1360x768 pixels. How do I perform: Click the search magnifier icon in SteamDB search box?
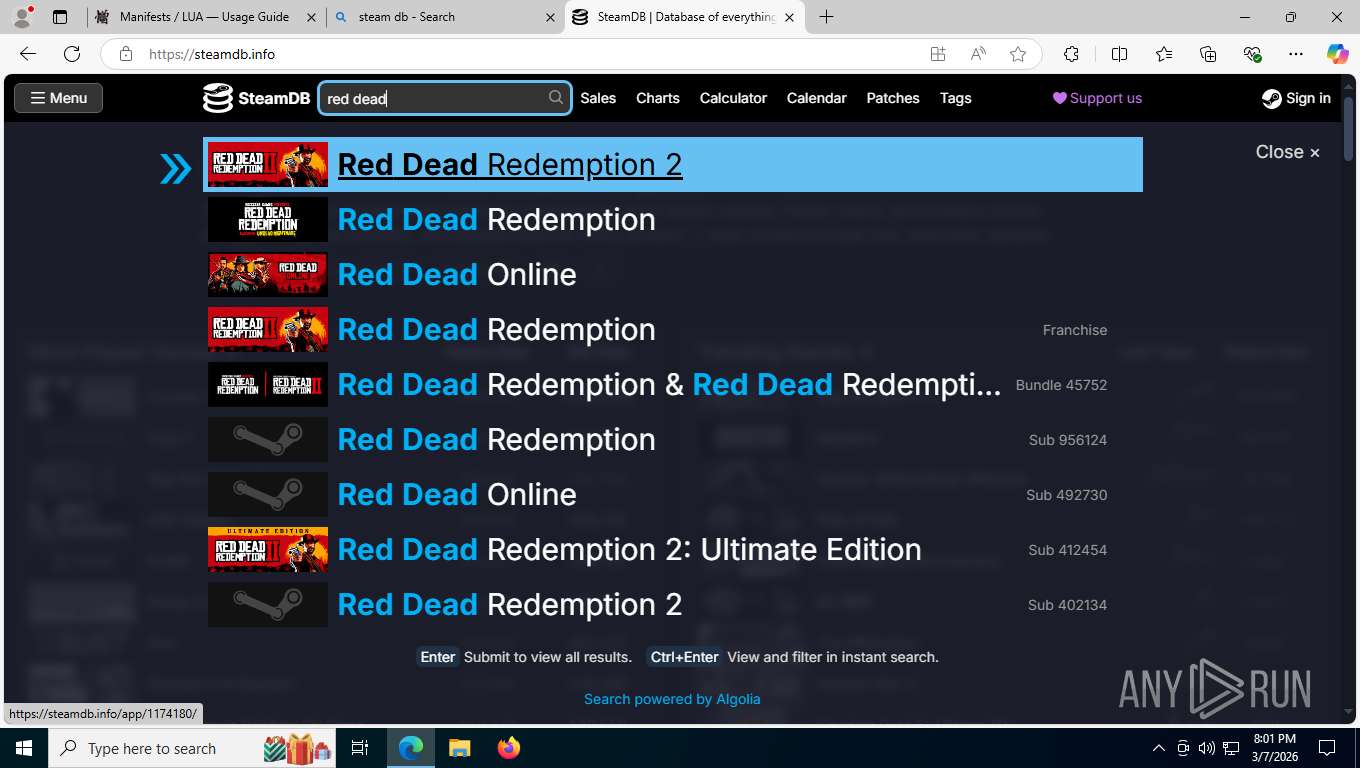(556, 97)
